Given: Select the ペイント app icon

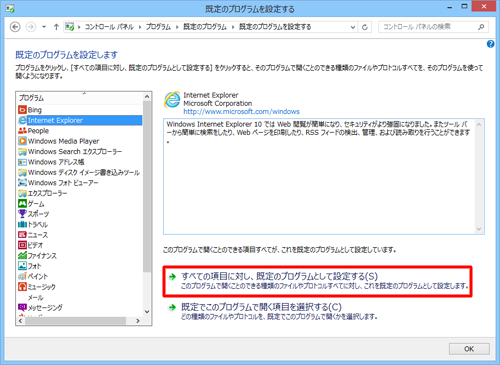Looking at the screenshot, I should [22, 276].
